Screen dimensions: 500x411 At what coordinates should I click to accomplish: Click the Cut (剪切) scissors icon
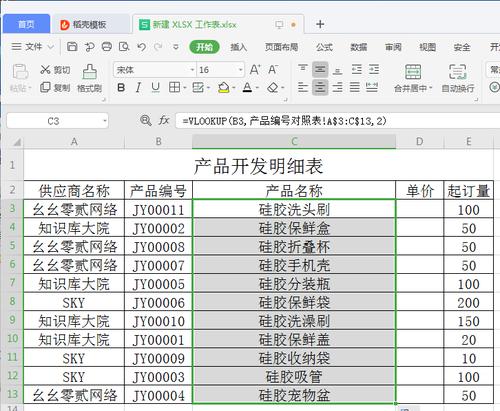click(x=45, y=69)
